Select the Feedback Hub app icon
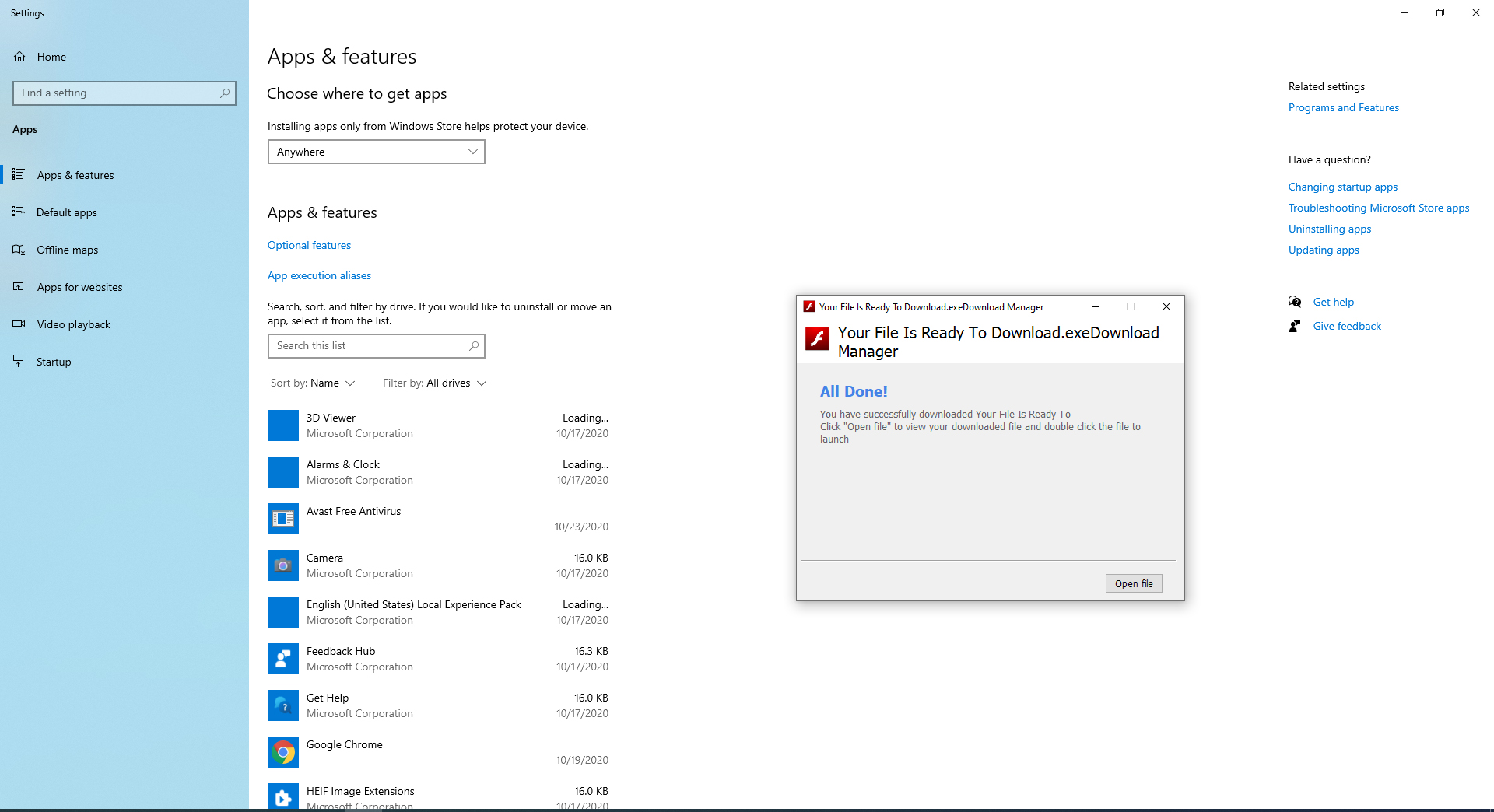1494x812 pixels. point(283,659)
